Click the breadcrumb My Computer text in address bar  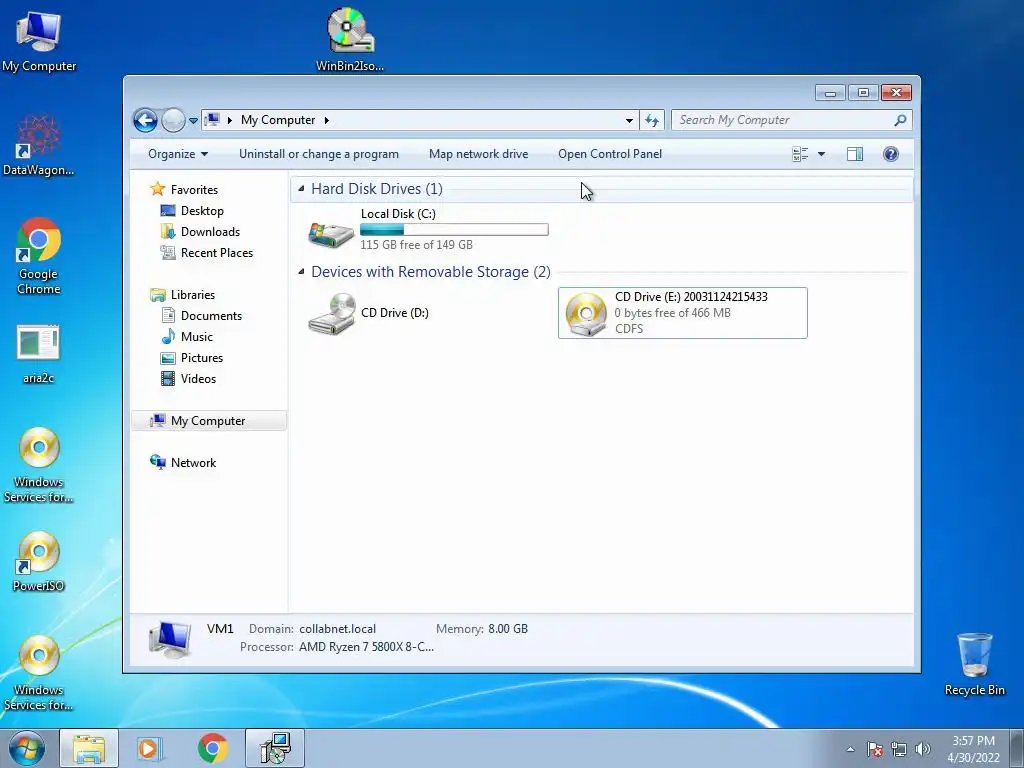point(278,120)
